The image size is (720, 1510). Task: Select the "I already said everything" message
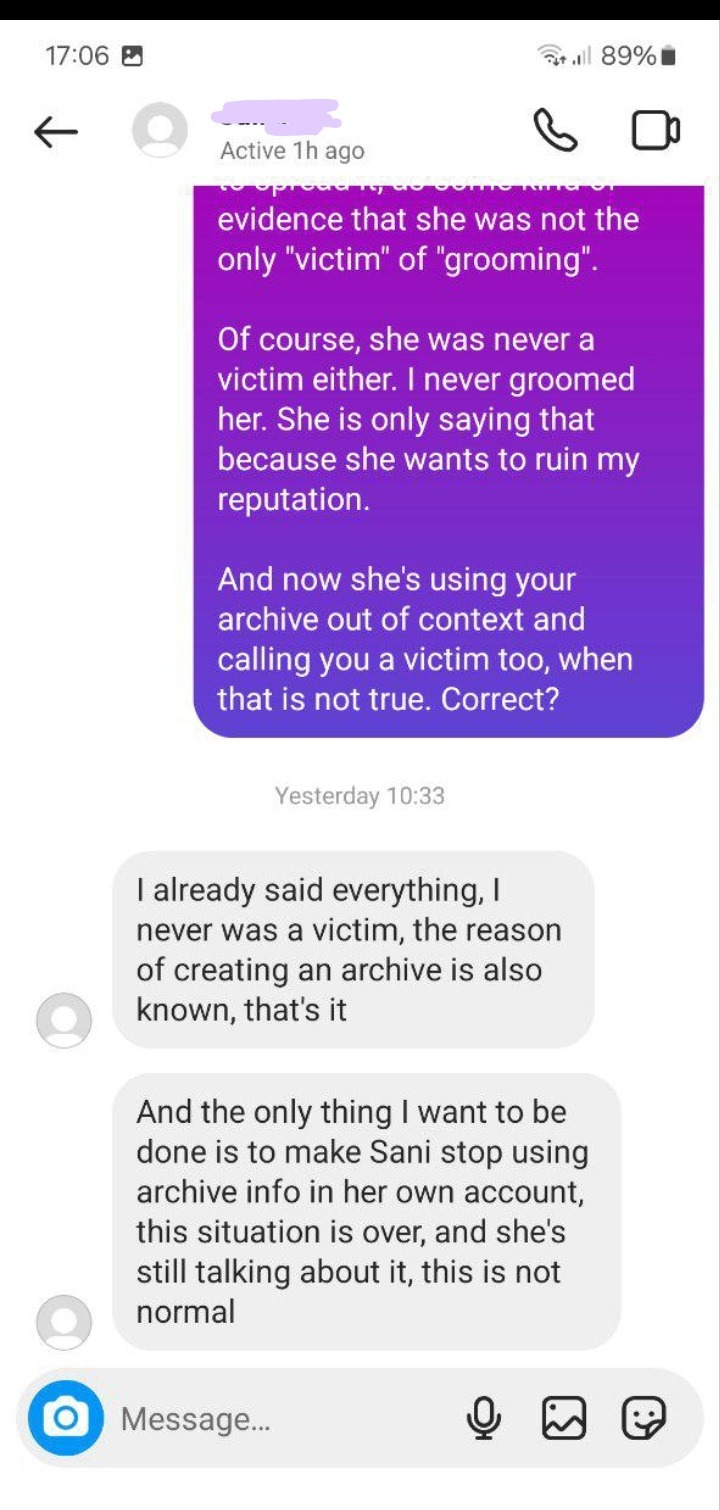click(x=354, y=950)
